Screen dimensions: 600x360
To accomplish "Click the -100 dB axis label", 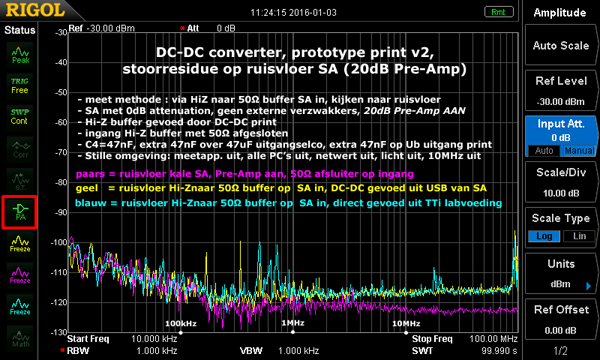I will [x=59, y=242].
